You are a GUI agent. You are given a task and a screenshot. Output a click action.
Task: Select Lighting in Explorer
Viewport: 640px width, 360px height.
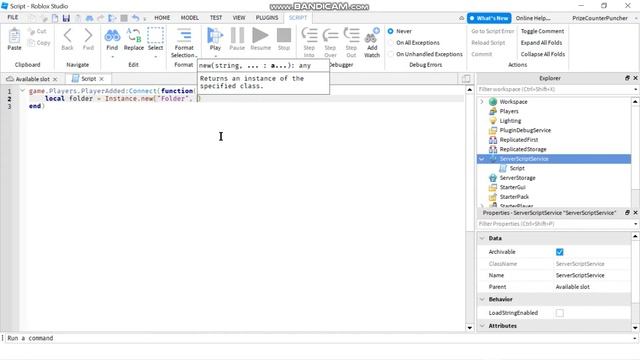[x=510, y=121]
